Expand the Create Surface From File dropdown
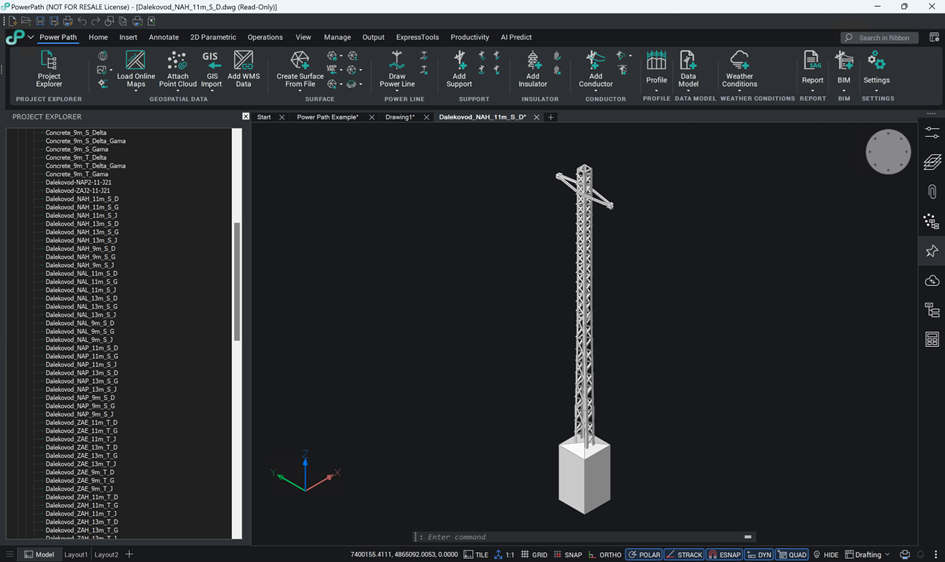945x562 pixels. (300, 91)
